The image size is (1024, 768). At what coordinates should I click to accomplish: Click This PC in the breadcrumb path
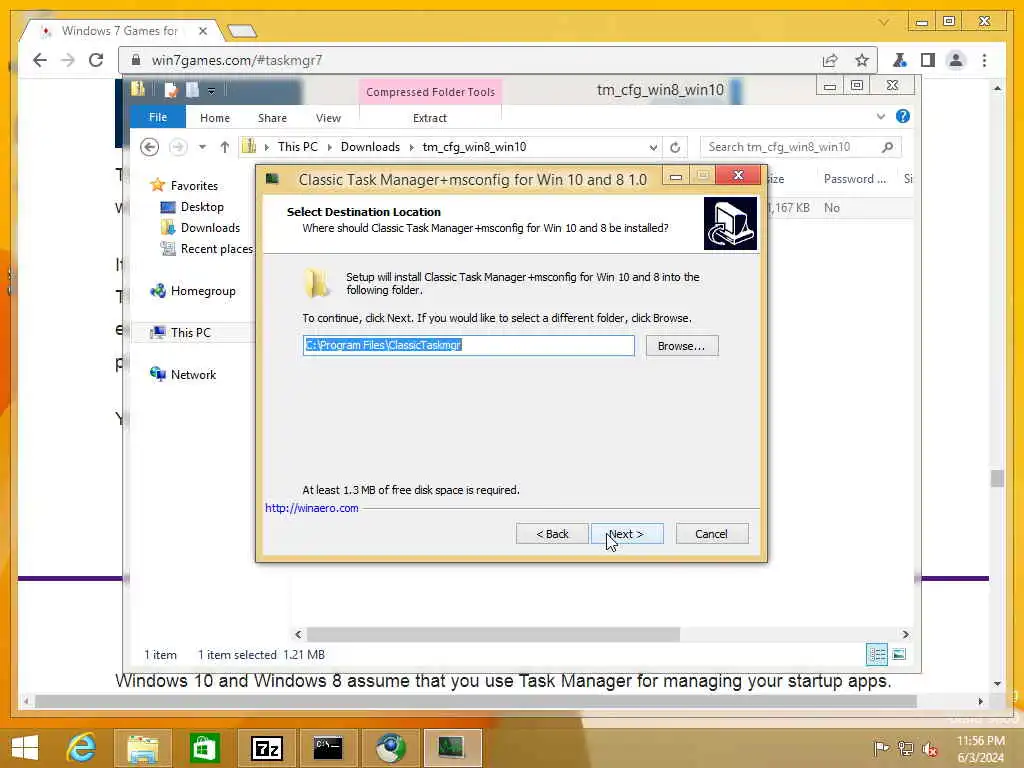[298, 147]
